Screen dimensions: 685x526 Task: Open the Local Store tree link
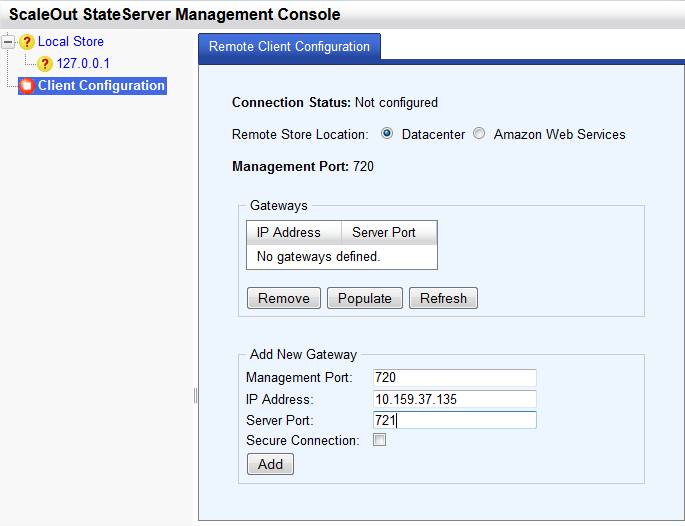tap(71, 42)
